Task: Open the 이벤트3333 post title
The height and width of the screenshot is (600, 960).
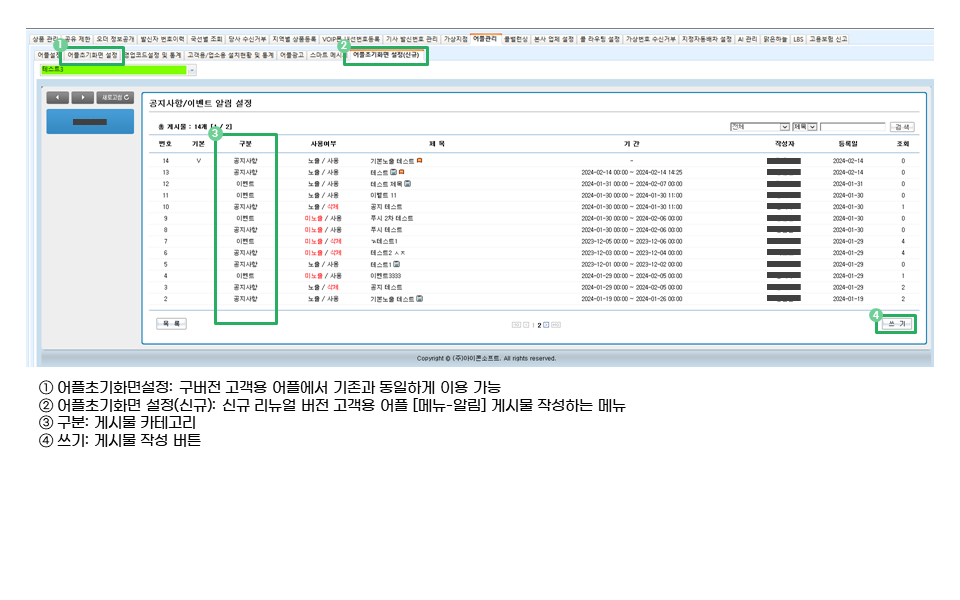Action: [385, 275]
